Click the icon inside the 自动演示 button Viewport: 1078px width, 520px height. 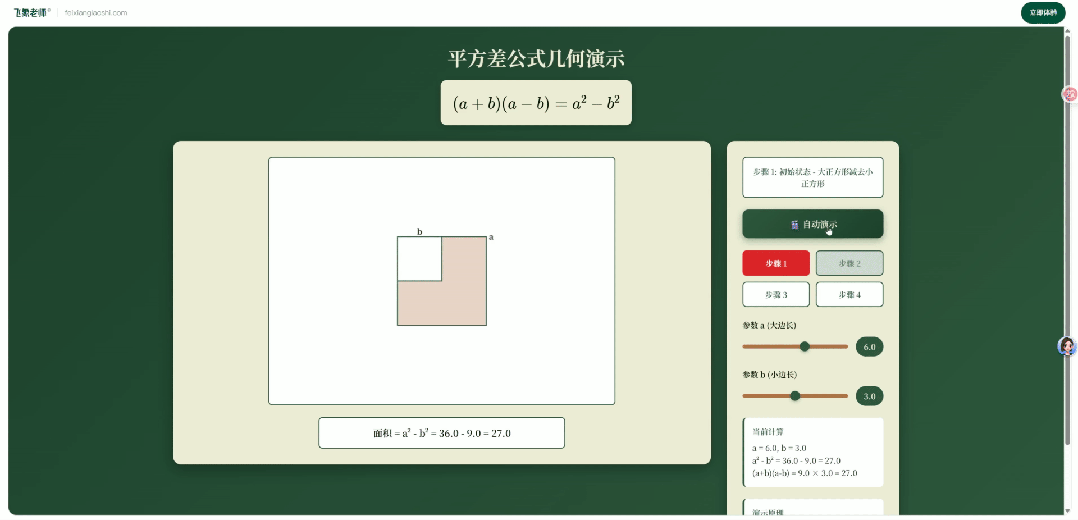pos(794,225)
